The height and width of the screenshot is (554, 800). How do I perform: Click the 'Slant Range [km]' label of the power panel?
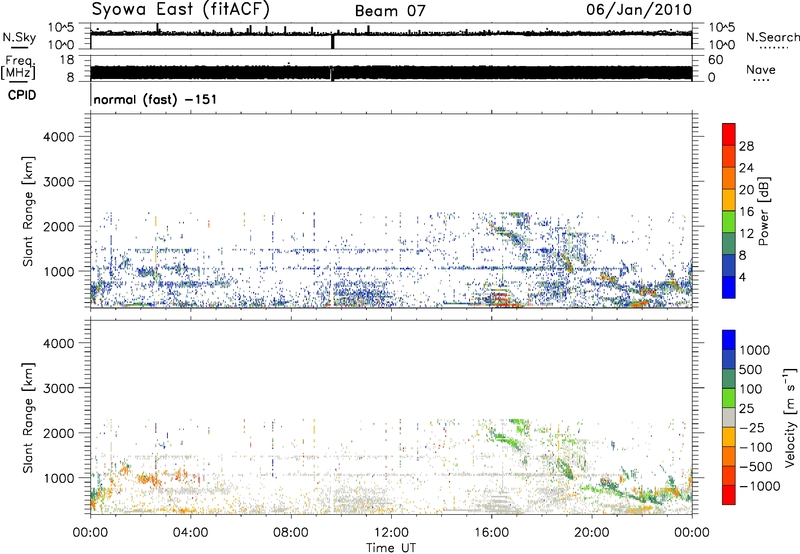click(x=27, y=211)
